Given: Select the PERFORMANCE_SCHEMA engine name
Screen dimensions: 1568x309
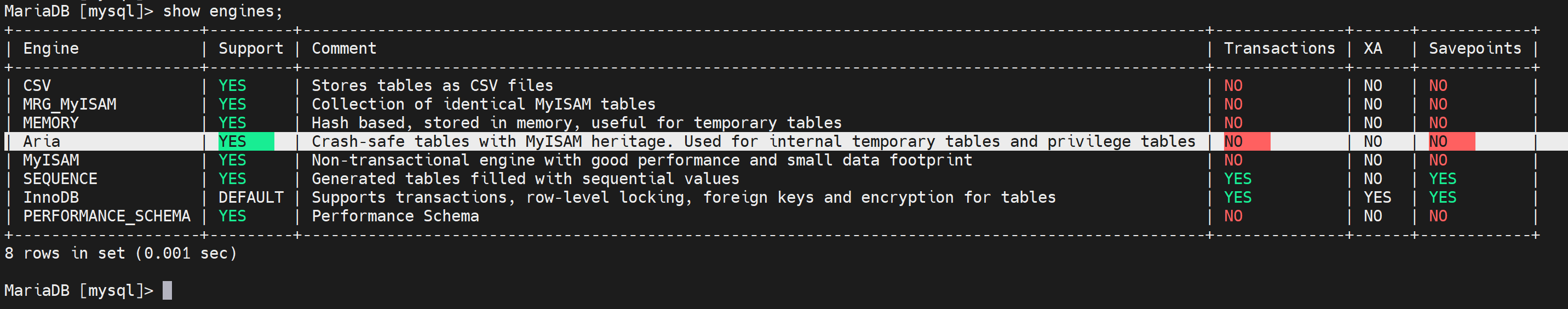Looking at the screenshot, I should [x=106, y=216].
